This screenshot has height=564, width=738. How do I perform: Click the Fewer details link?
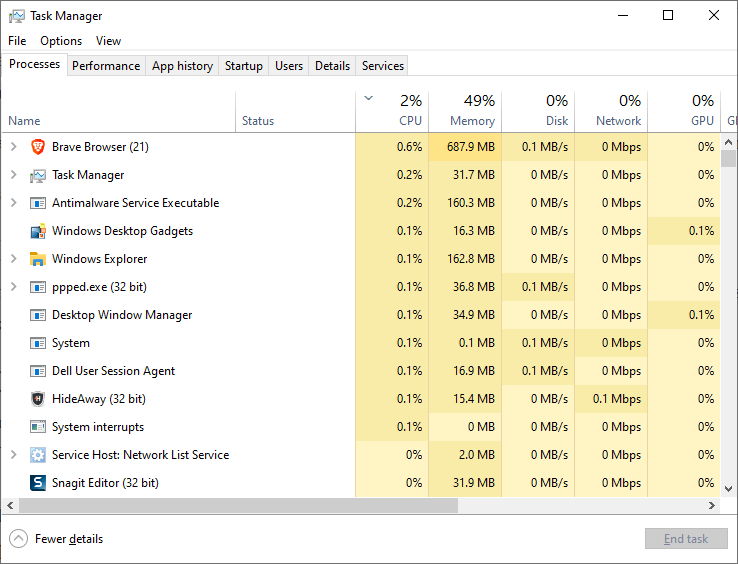click(69, 539)
